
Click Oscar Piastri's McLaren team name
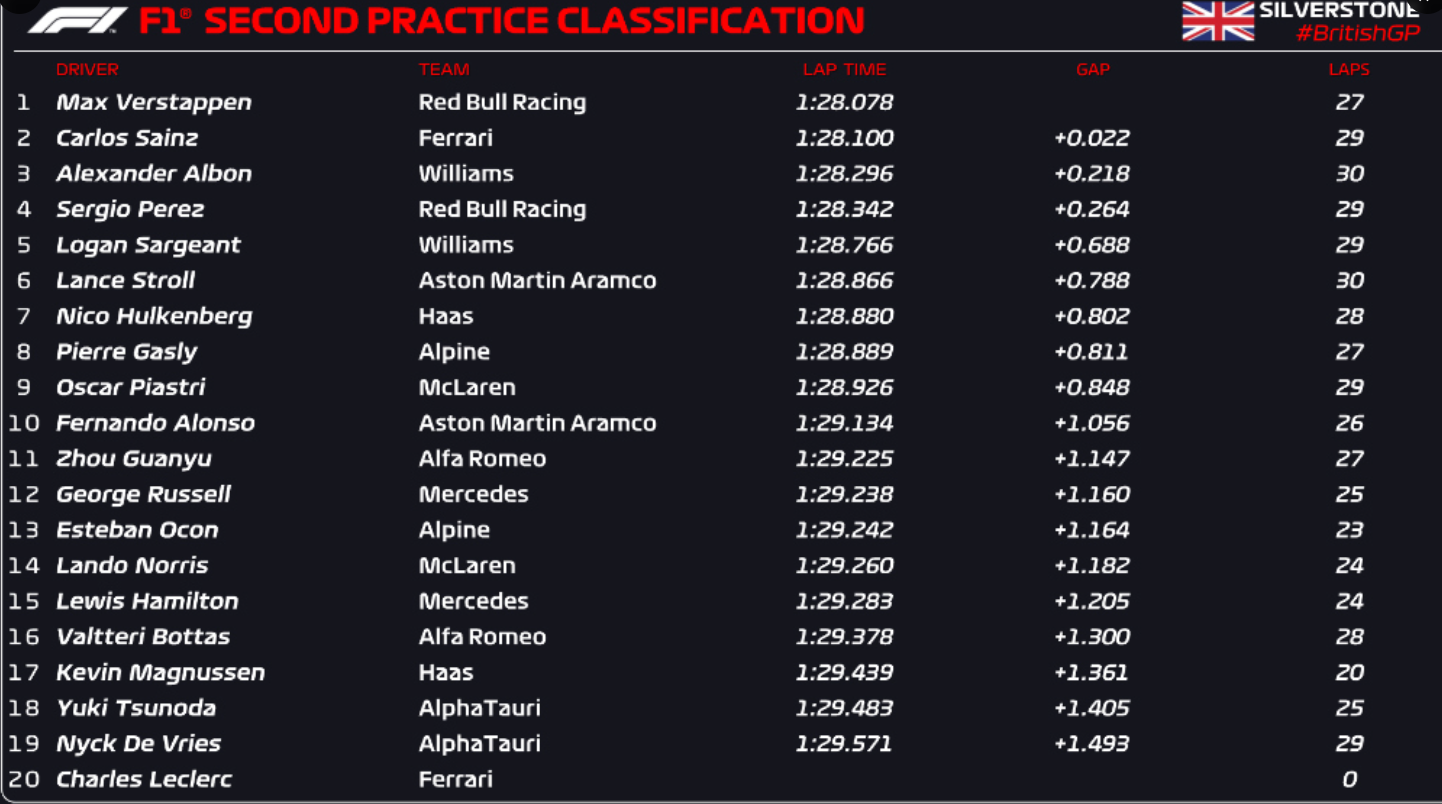(467, 387)
